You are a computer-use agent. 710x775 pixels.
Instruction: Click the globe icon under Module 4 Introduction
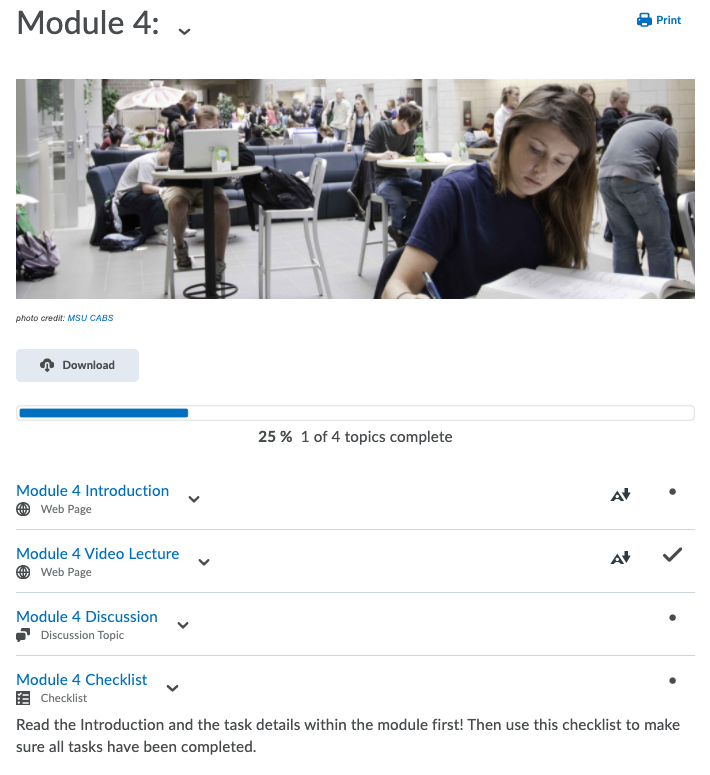(23, 509)
